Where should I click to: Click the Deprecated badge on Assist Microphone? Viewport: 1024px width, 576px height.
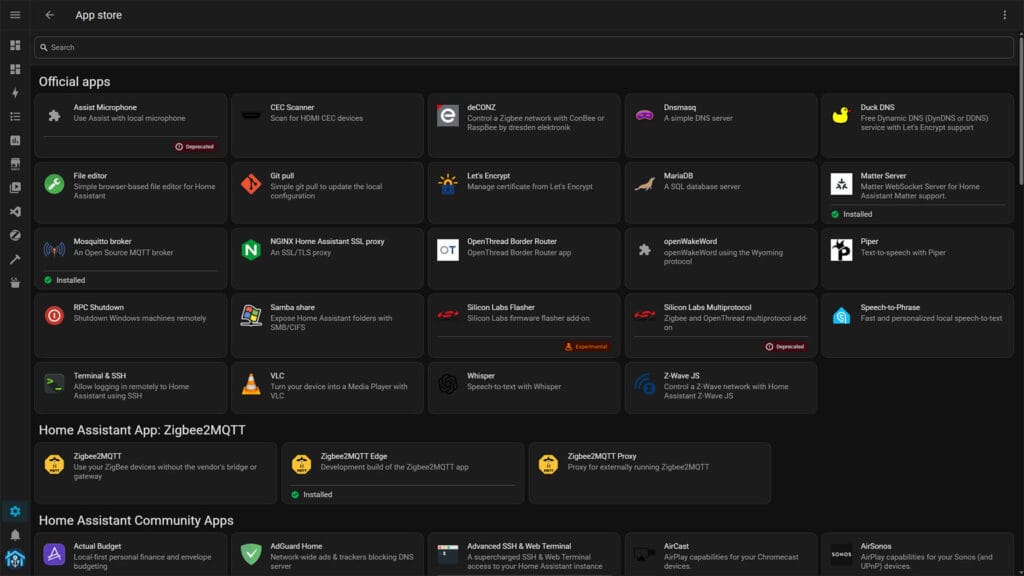pos(195,147)
